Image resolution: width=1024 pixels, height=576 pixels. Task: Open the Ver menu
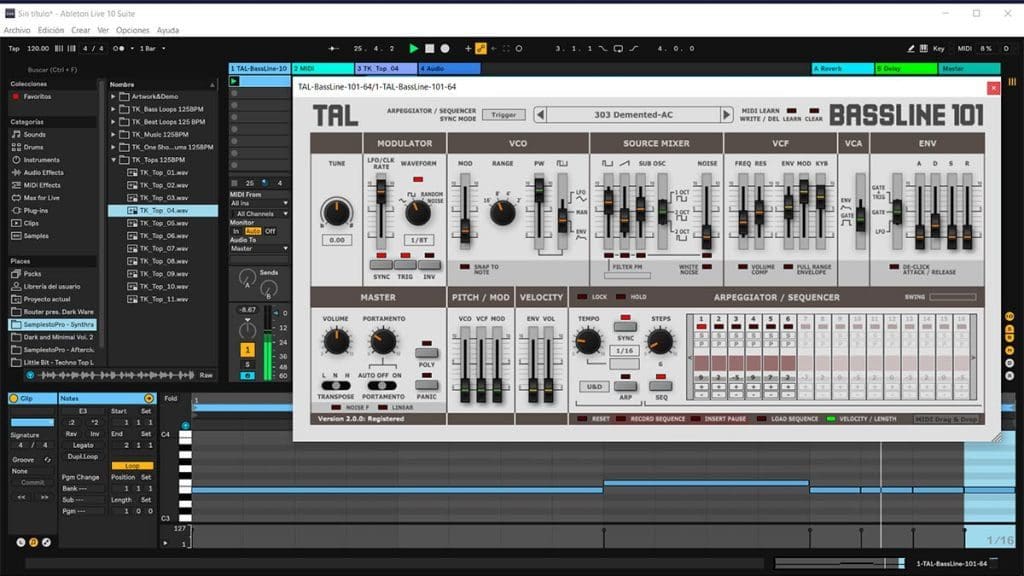(103, 30)
